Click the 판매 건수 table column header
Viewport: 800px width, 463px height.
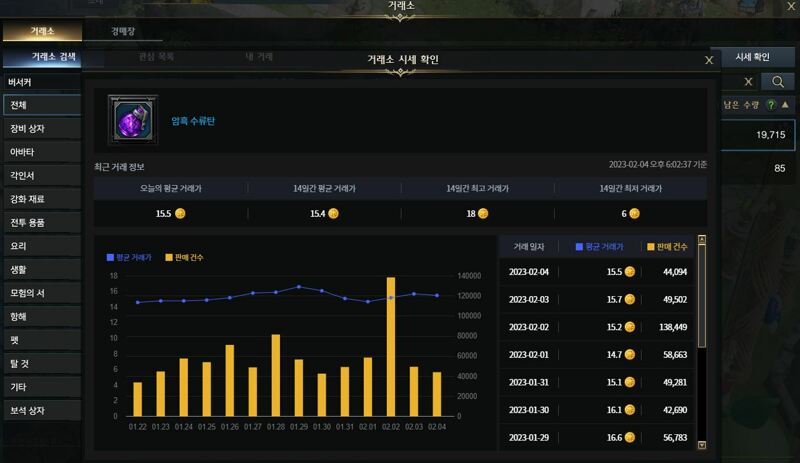point(667,247)
